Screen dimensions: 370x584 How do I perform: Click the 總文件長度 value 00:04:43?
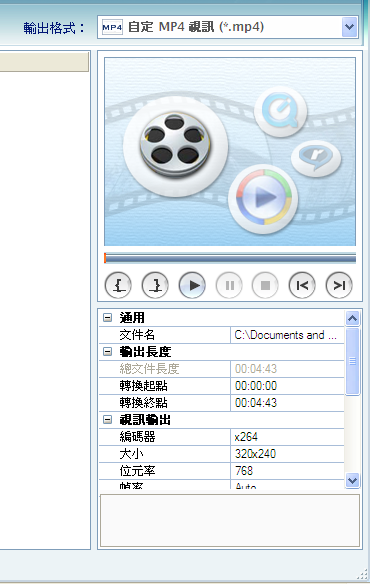(x=256, y=369)
